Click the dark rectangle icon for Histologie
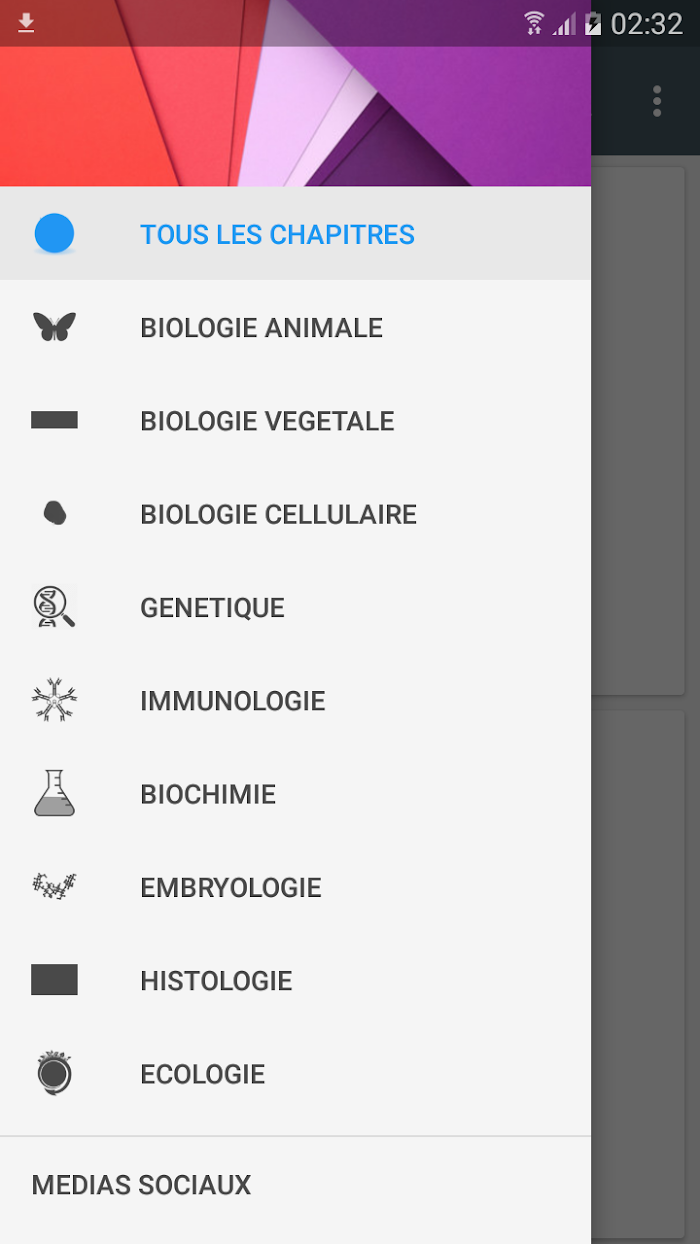Screen dimensions: 700x1244 click(x=54, y=980)
